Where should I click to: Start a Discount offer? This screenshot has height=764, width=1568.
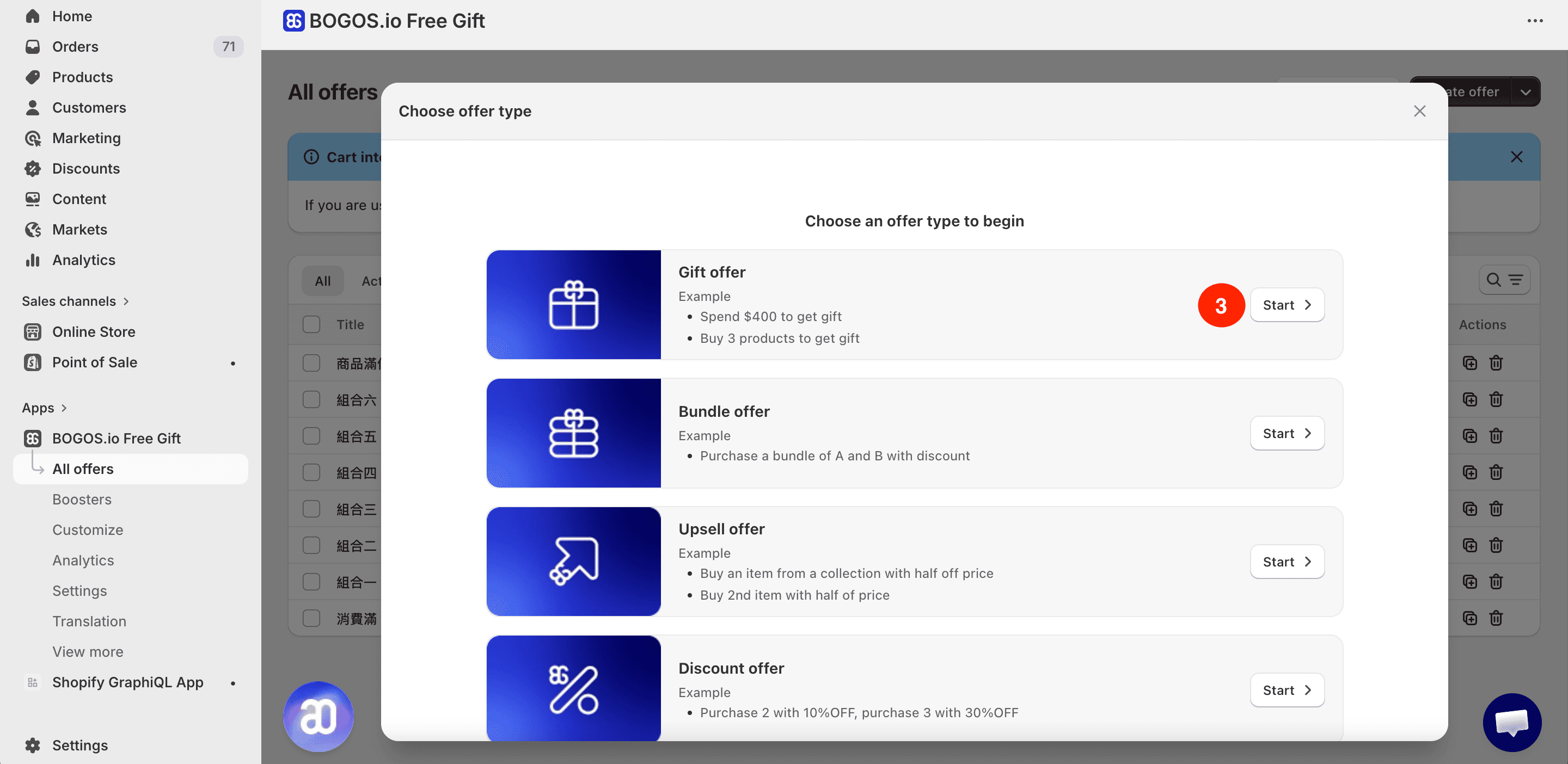(x=1287, y=690)
